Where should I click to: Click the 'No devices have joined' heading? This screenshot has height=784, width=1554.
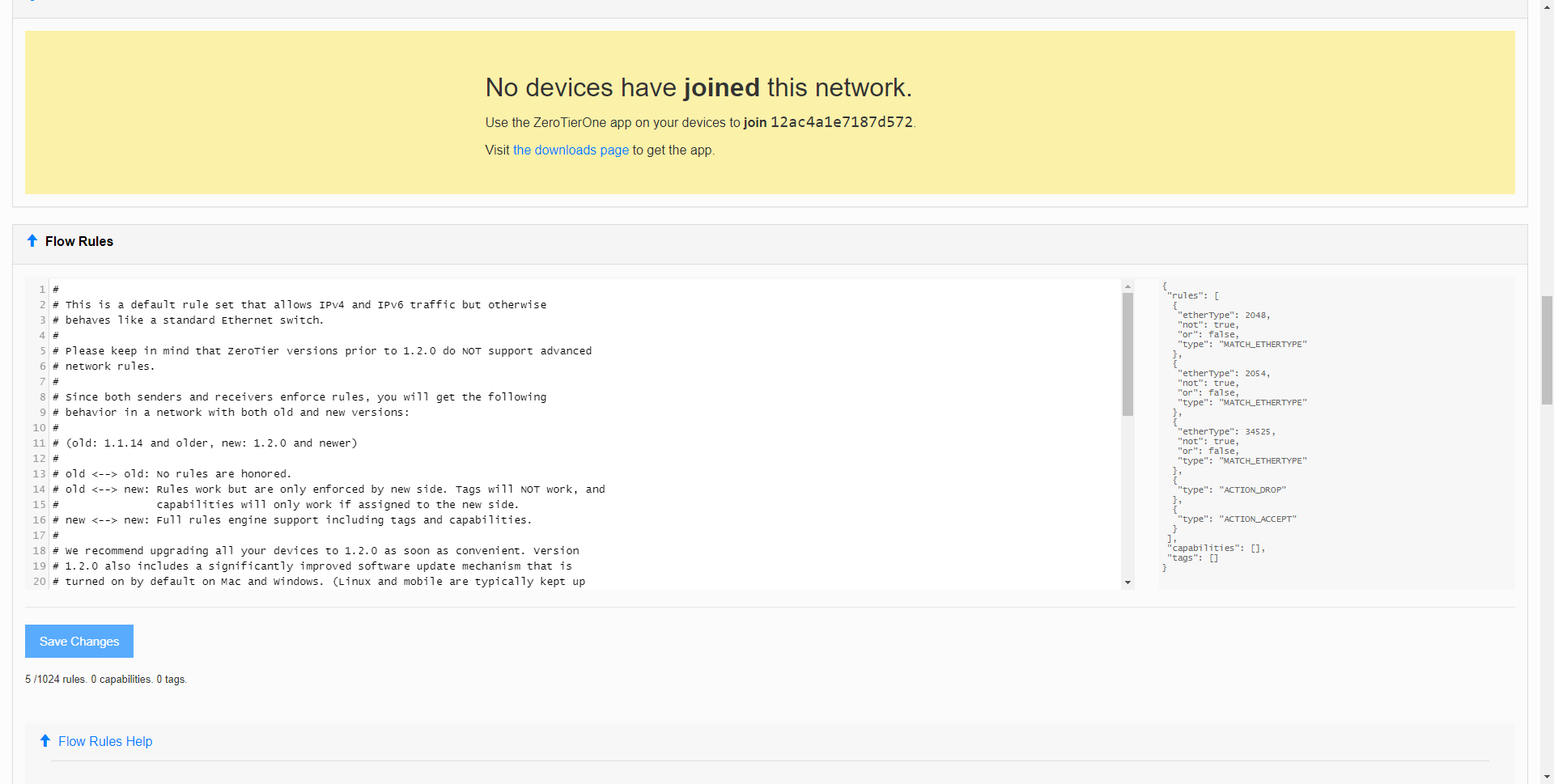click(698, 87)
